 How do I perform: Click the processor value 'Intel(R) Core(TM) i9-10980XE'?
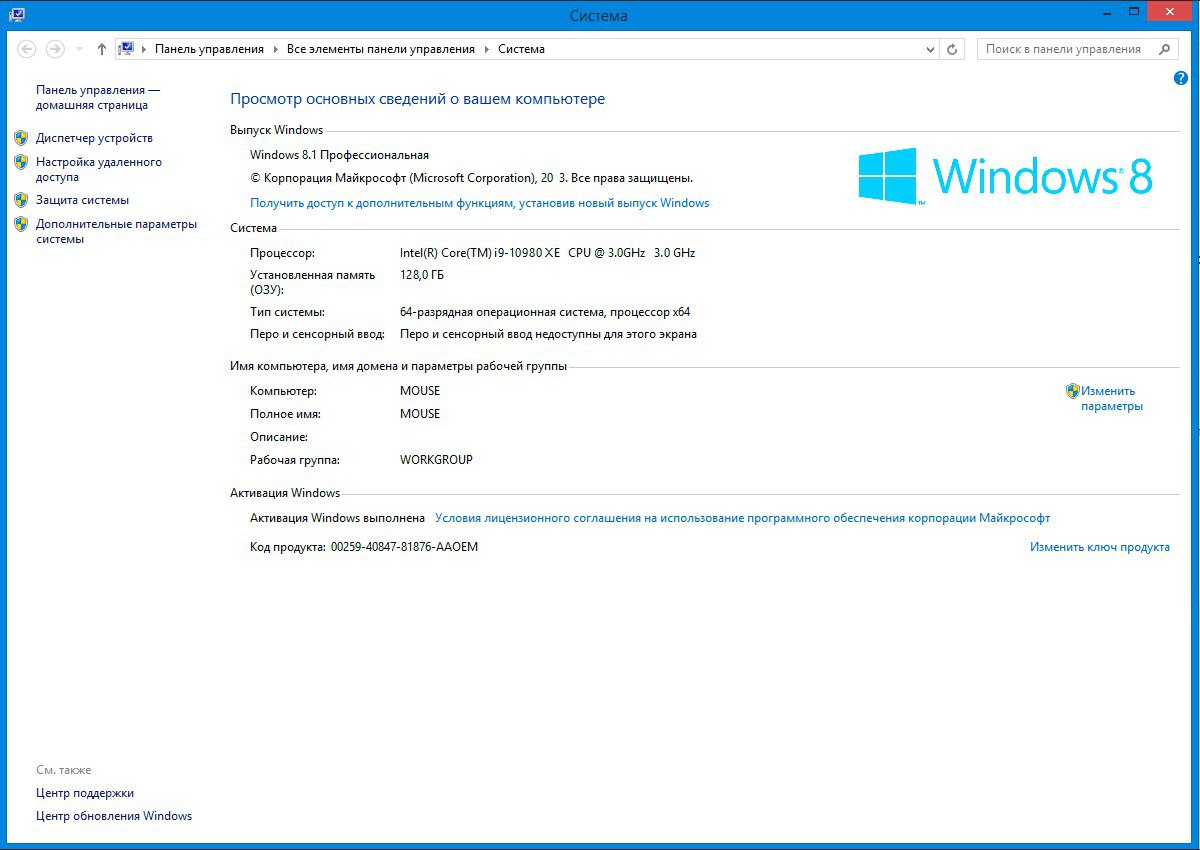[x=480, y=253]
